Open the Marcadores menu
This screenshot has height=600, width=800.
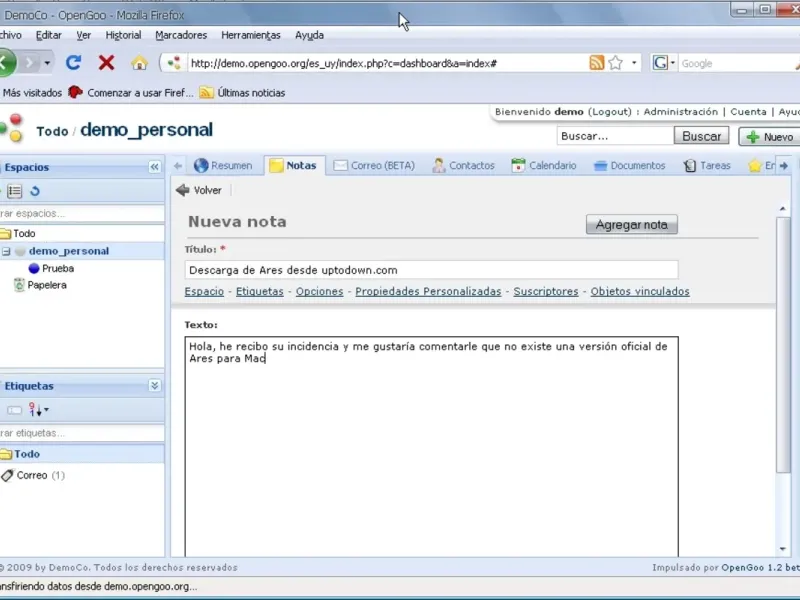coord(181,35)
